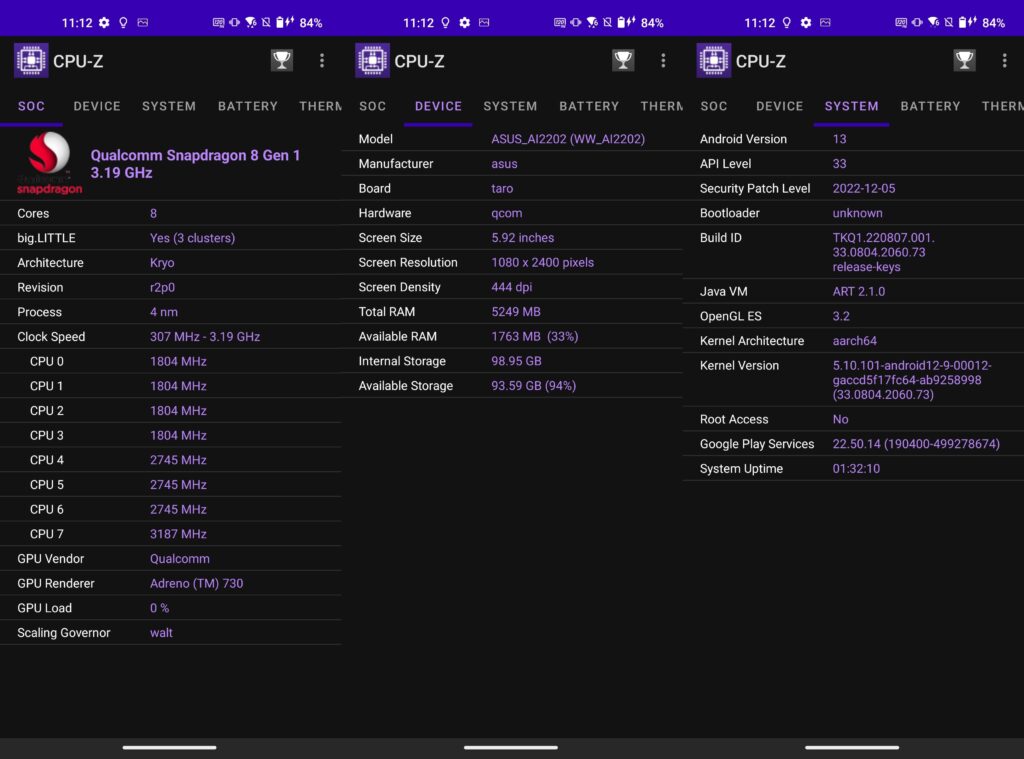The width and height of the screenshot is (1024, 759).
Task: Tap the CPU-Z app logo in middle screen
Action: (x=372, y=61)
